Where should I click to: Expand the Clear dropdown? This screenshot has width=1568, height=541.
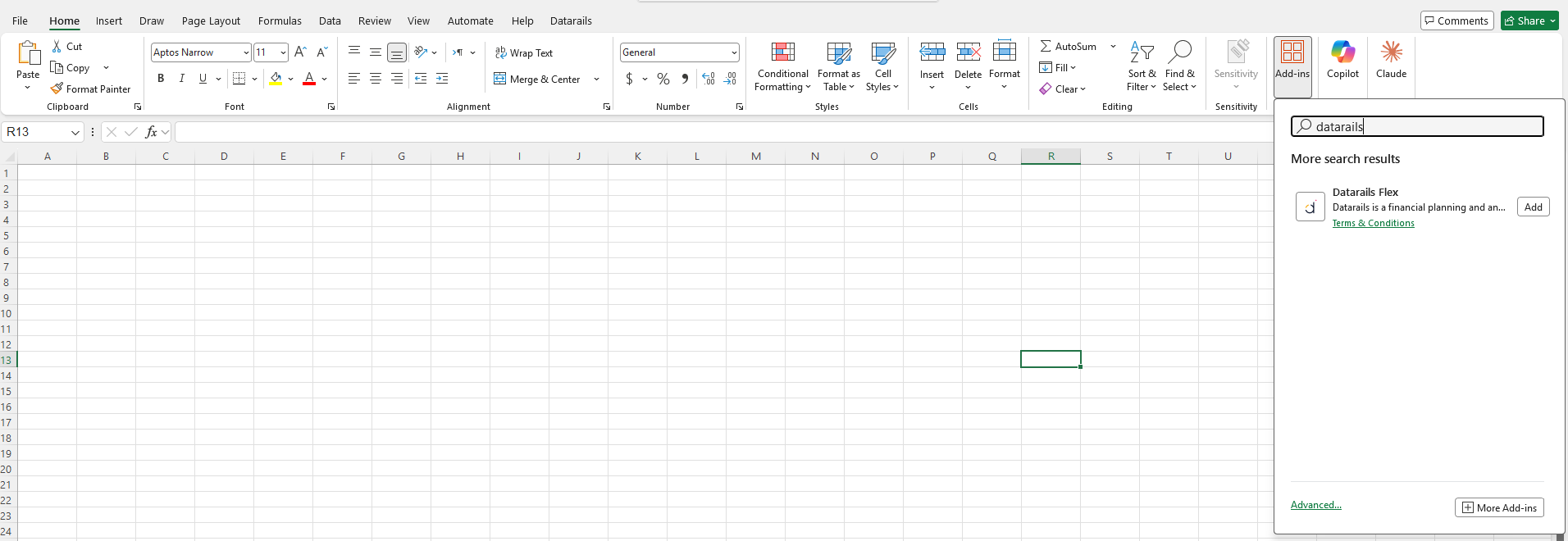coord(1083,89)
